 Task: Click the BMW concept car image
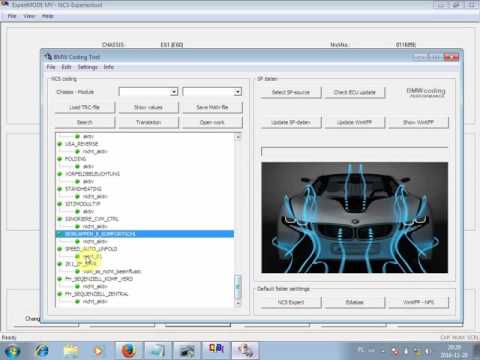click(354, 218)
